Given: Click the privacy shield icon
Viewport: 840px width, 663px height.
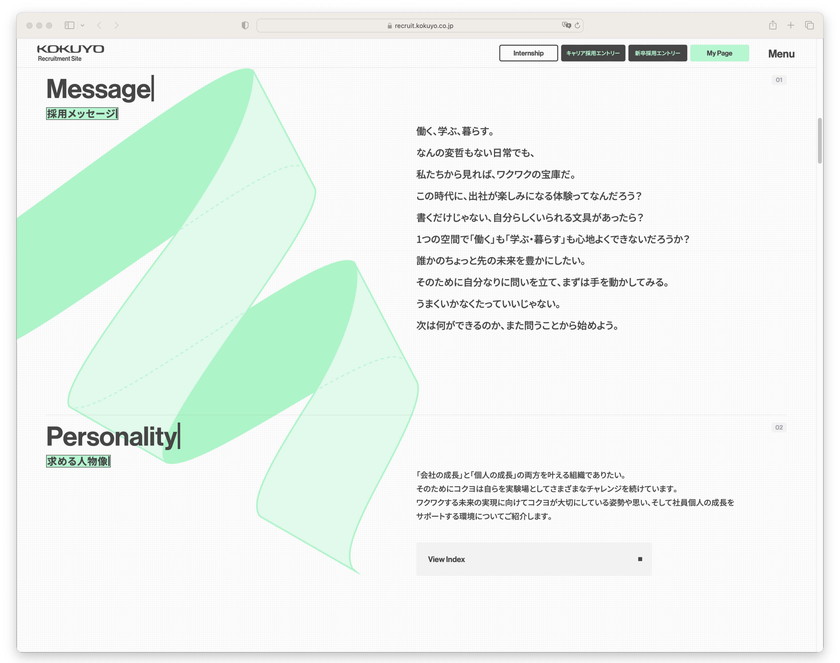Looking at the screenshot, I should 245,25.
